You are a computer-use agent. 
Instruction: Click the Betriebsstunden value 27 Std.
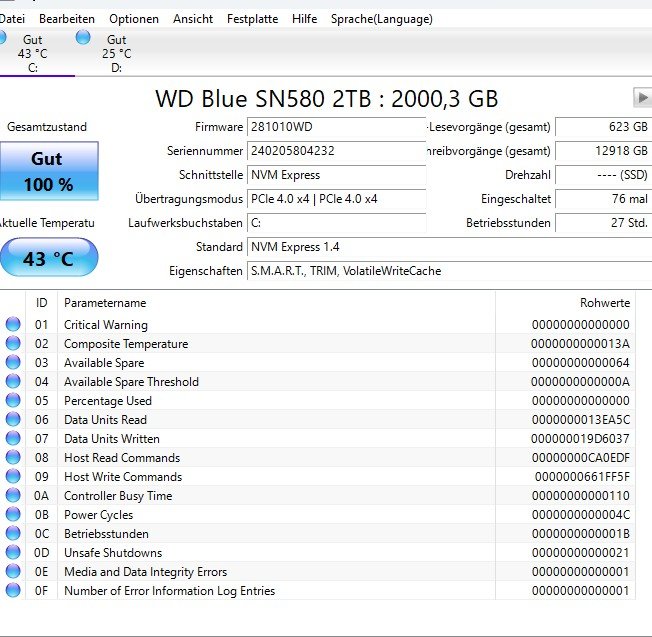coord(603,223)
